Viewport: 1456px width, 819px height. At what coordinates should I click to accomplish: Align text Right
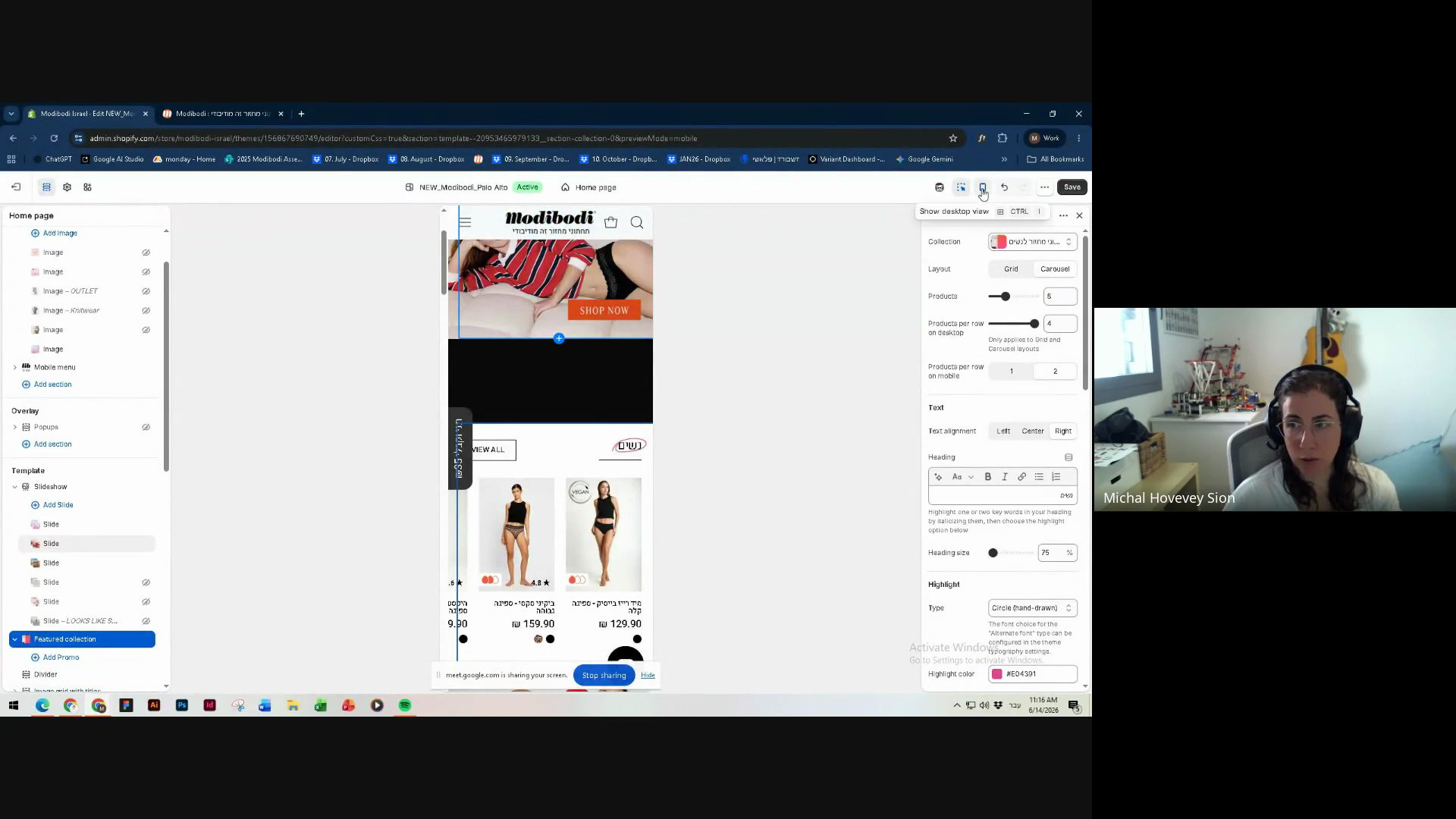click(1063, 431)
